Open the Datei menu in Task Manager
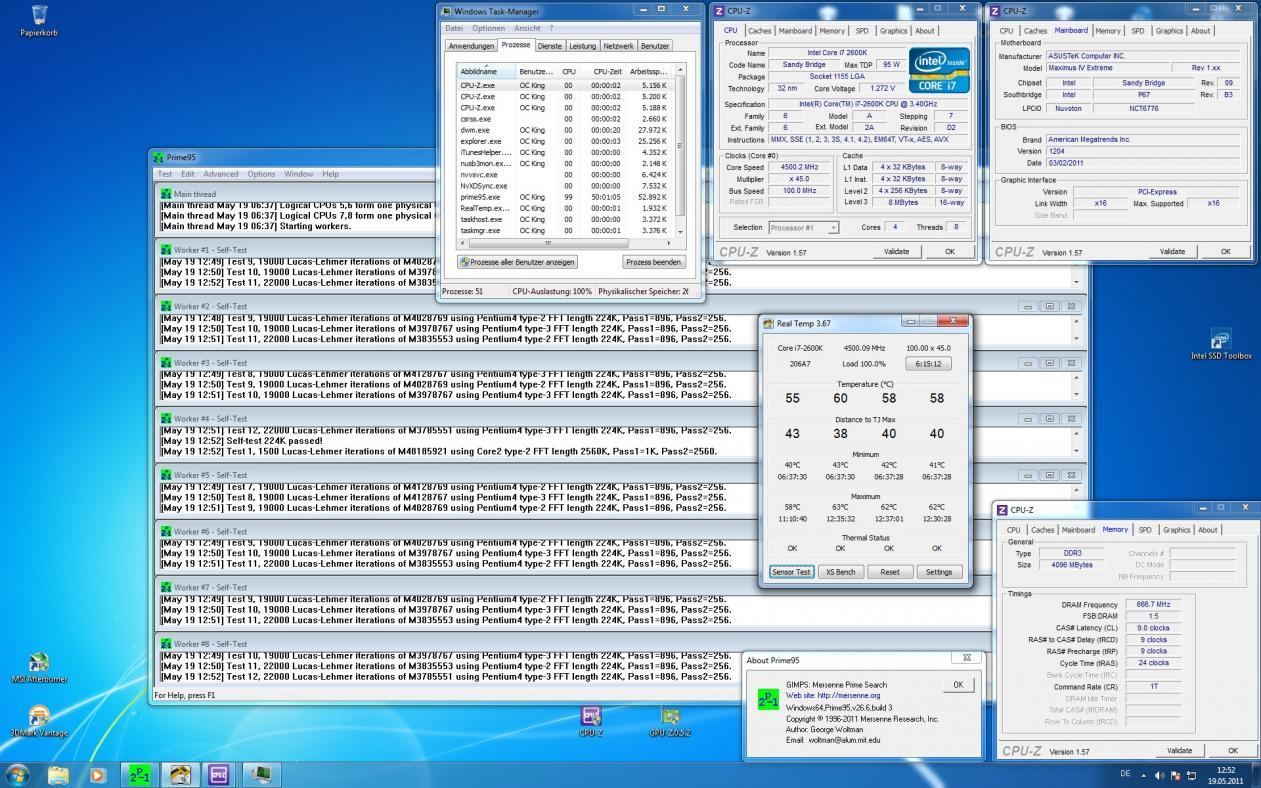 pos(454,28)
